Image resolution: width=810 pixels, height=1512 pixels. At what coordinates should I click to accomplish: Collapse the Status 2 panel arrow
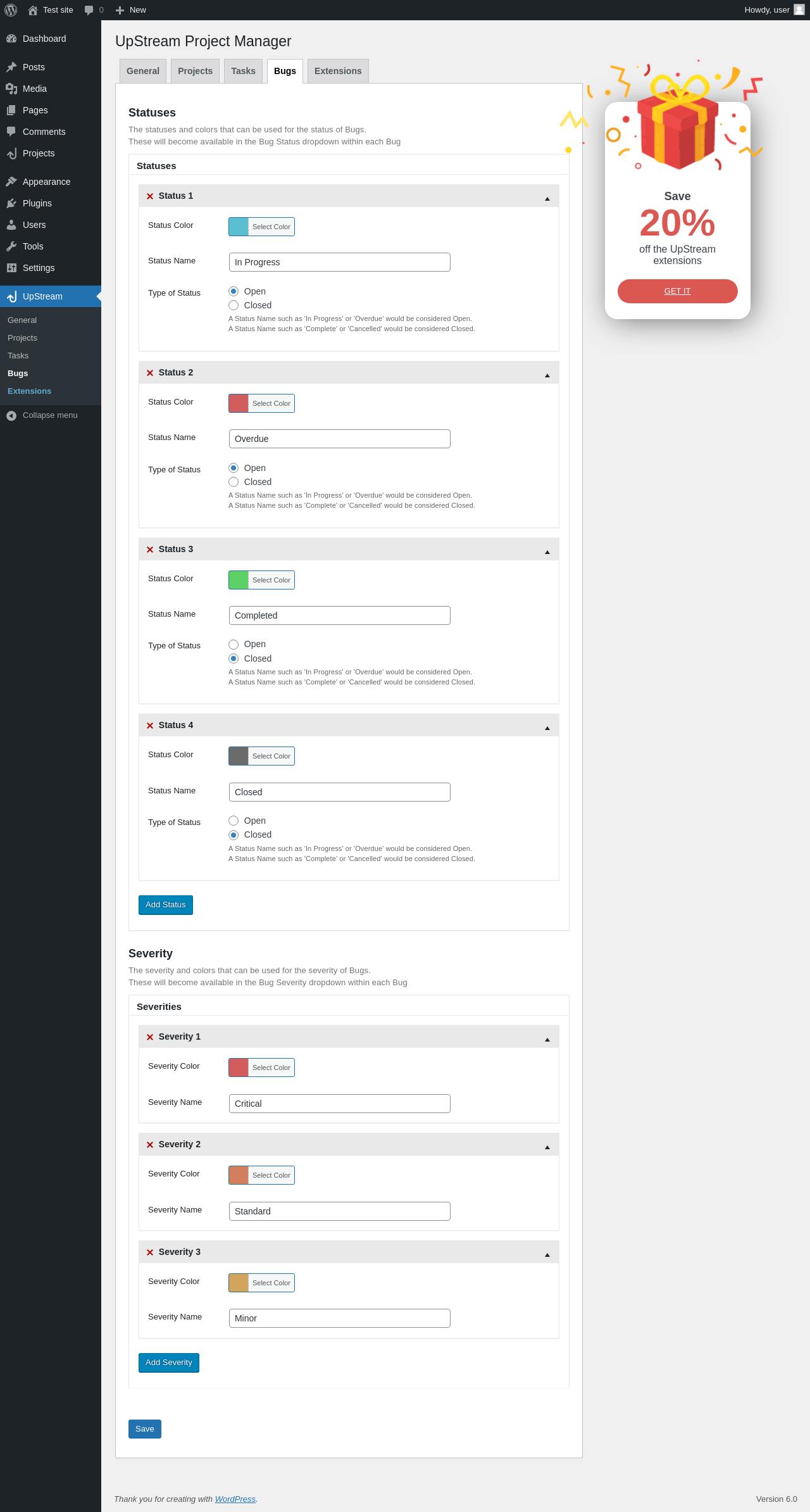(x=547, y=375)
